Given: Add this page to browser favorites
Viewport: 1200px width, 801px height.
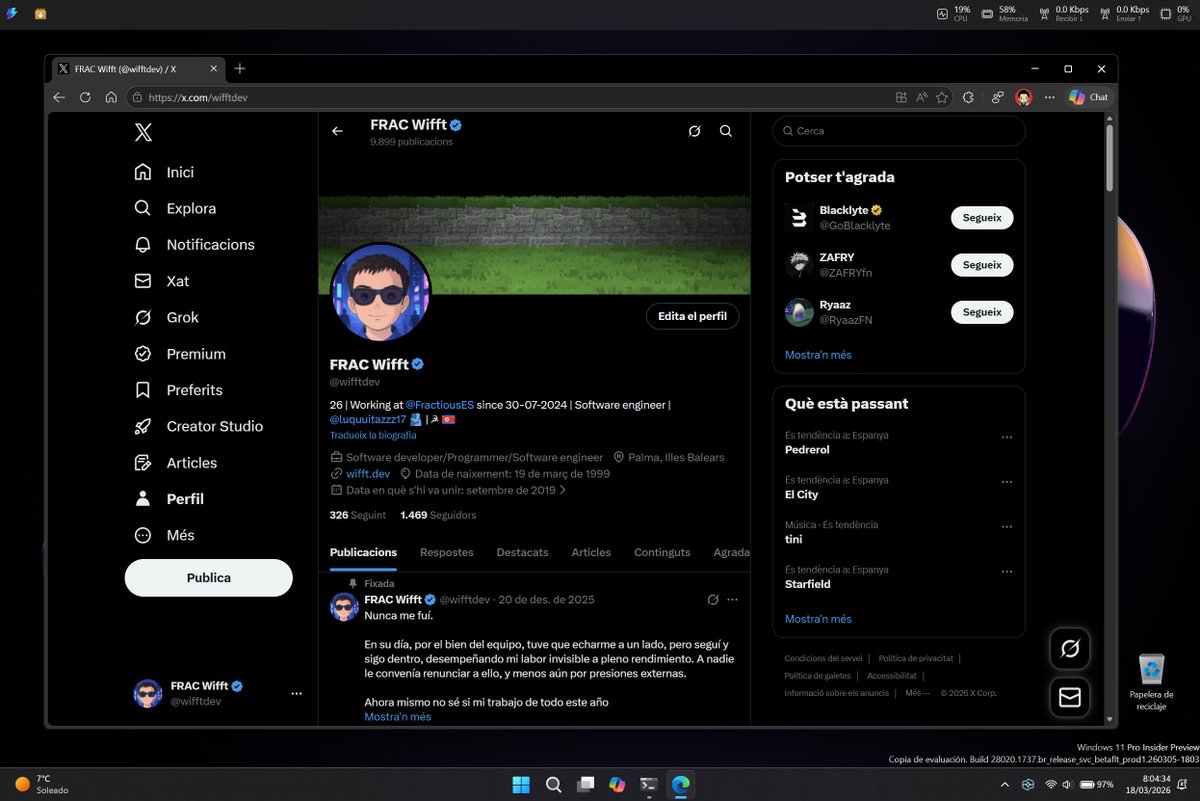Looking at the screenshot, I should click(x=942, y=97).
